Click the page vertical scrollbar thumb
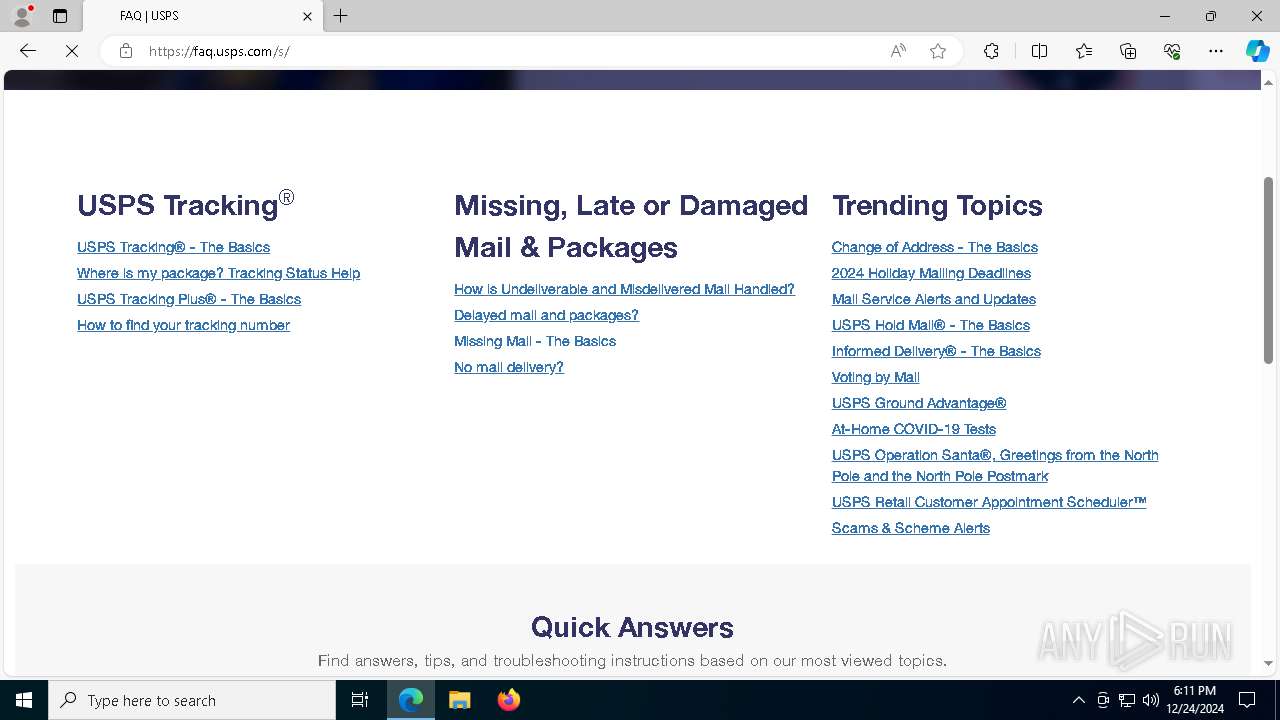This screenshot has width=1280, height=720. (1268, 270)
